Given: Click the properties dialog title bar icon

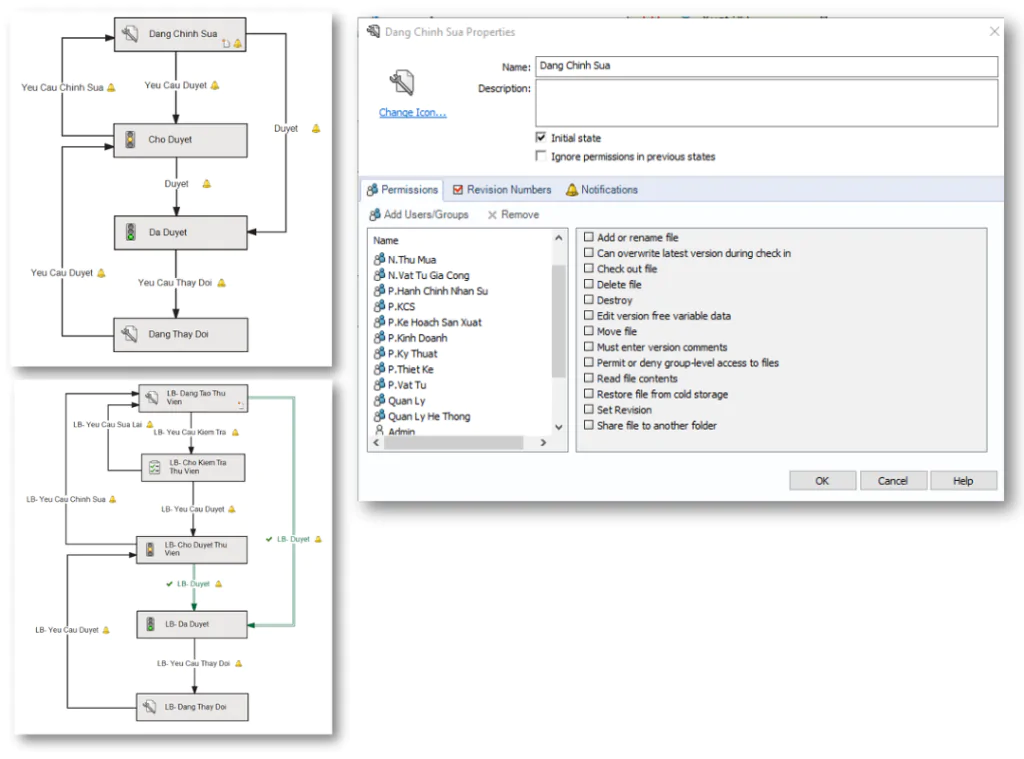Looking at the screenshot, I should pyautogui.click(x=374, y=31).
